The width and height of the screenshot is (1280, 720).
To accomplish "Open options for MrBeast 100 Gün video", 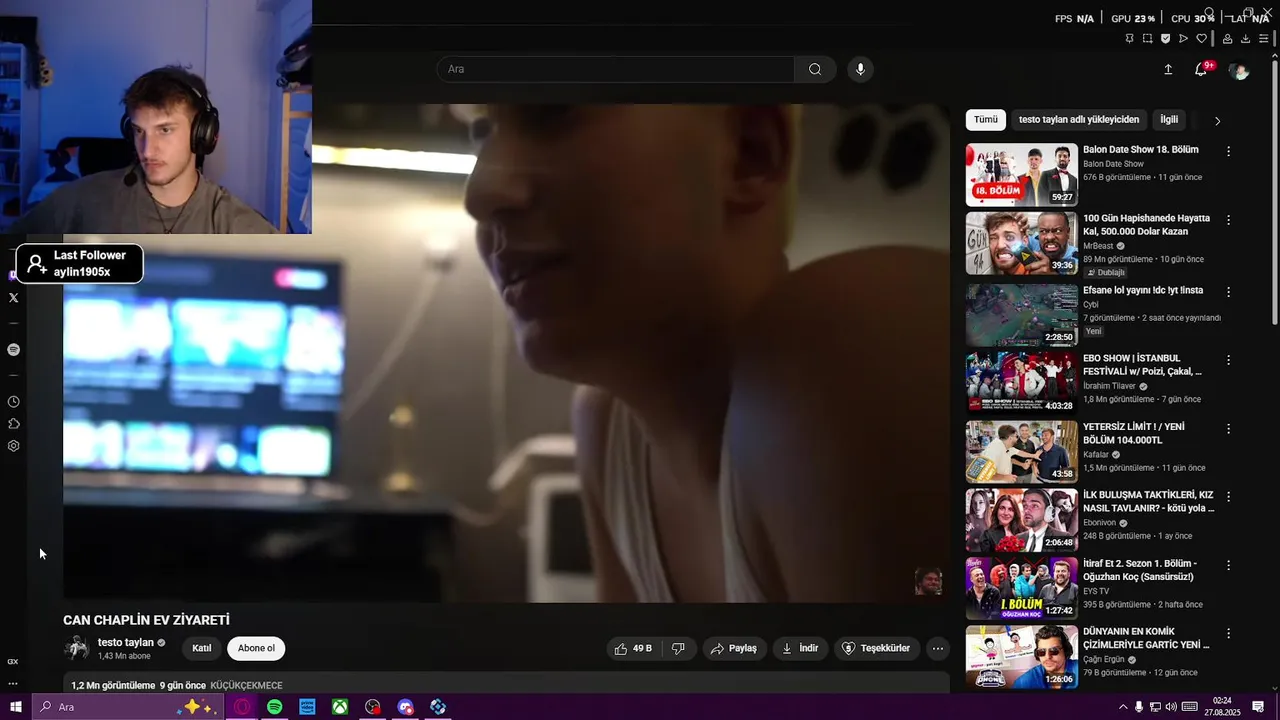I will pyautogui.click(x=1228, y=219).
